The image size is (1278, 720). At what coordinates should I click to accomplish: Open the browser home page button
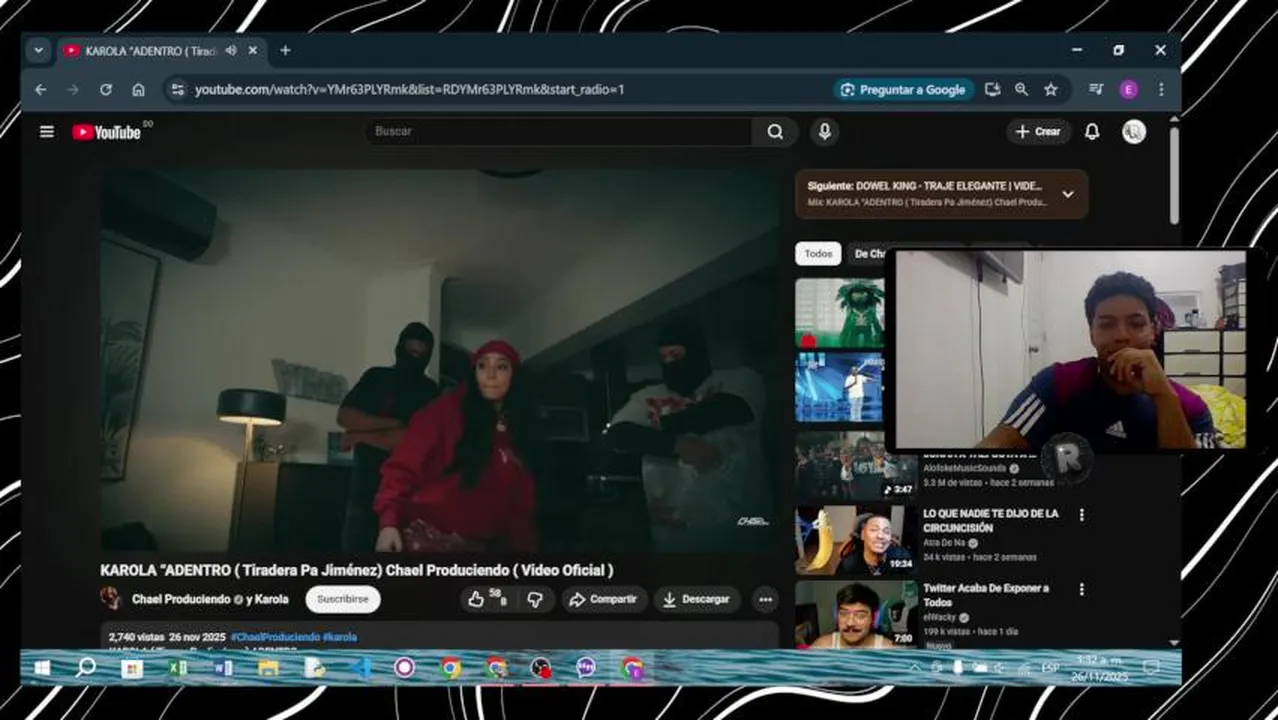[138, 89]
